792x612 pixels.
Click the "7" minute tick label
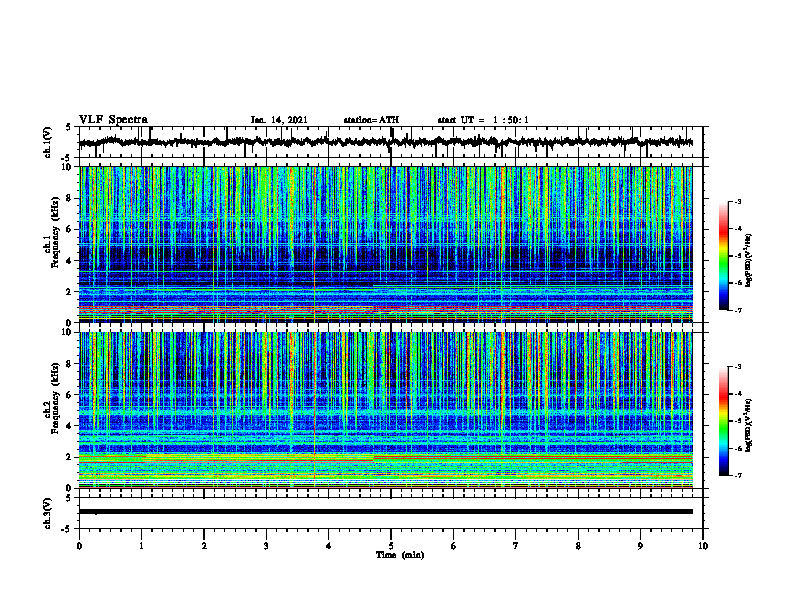tap(516, 546)
